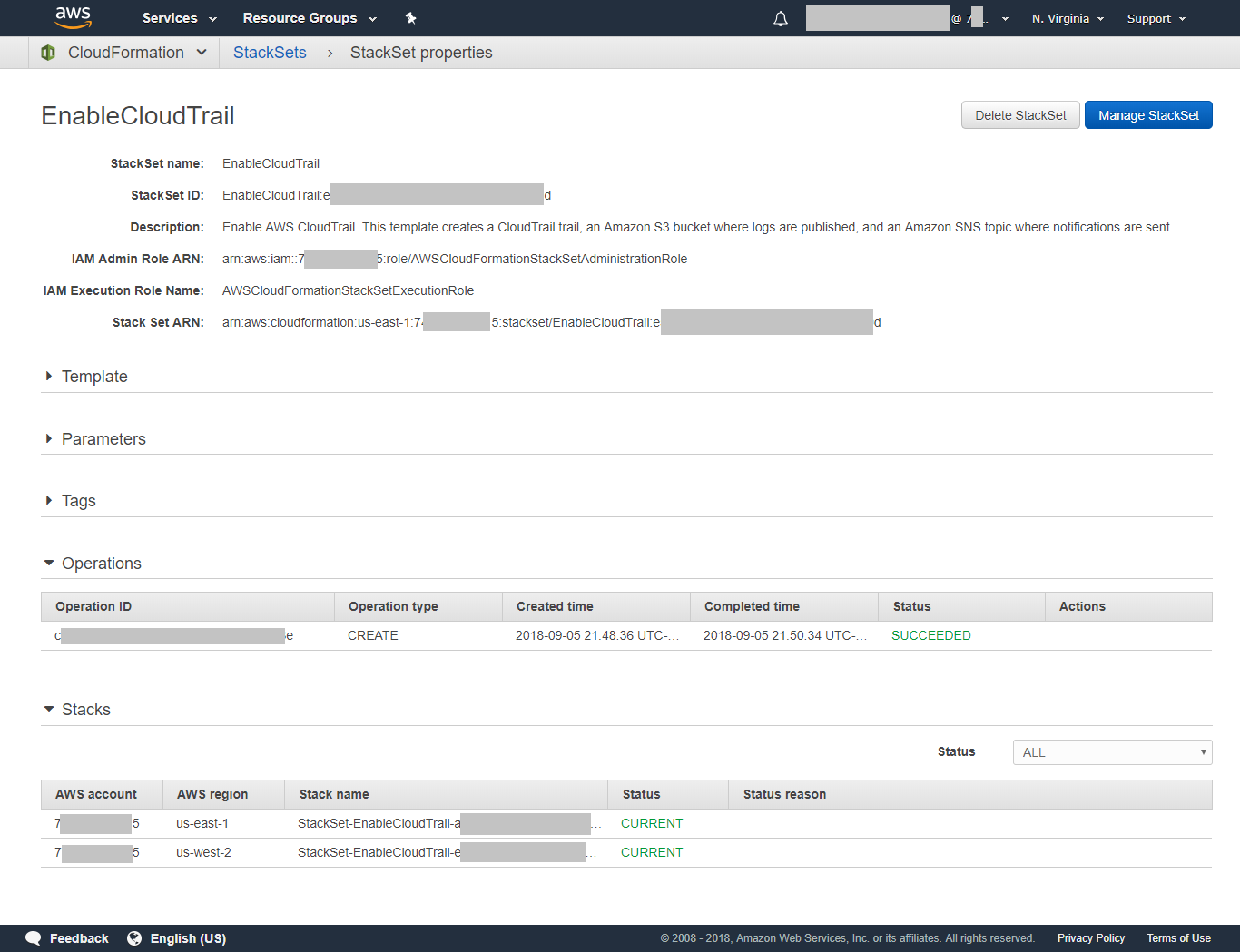Open the Status filter ALL dropdown
The image size is (1240, 952).
(x=1112, y=752)
